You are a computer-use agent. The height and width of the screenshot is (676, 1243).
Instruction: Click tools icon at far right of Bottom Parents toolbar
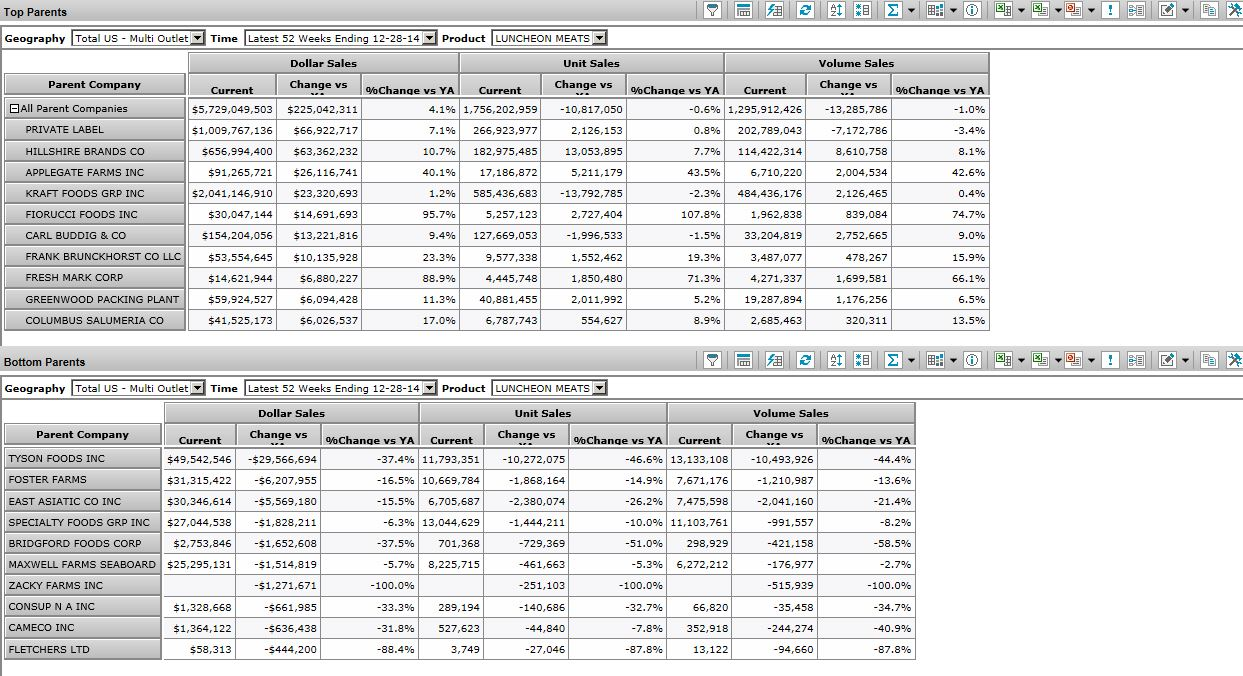(1233, 360)
